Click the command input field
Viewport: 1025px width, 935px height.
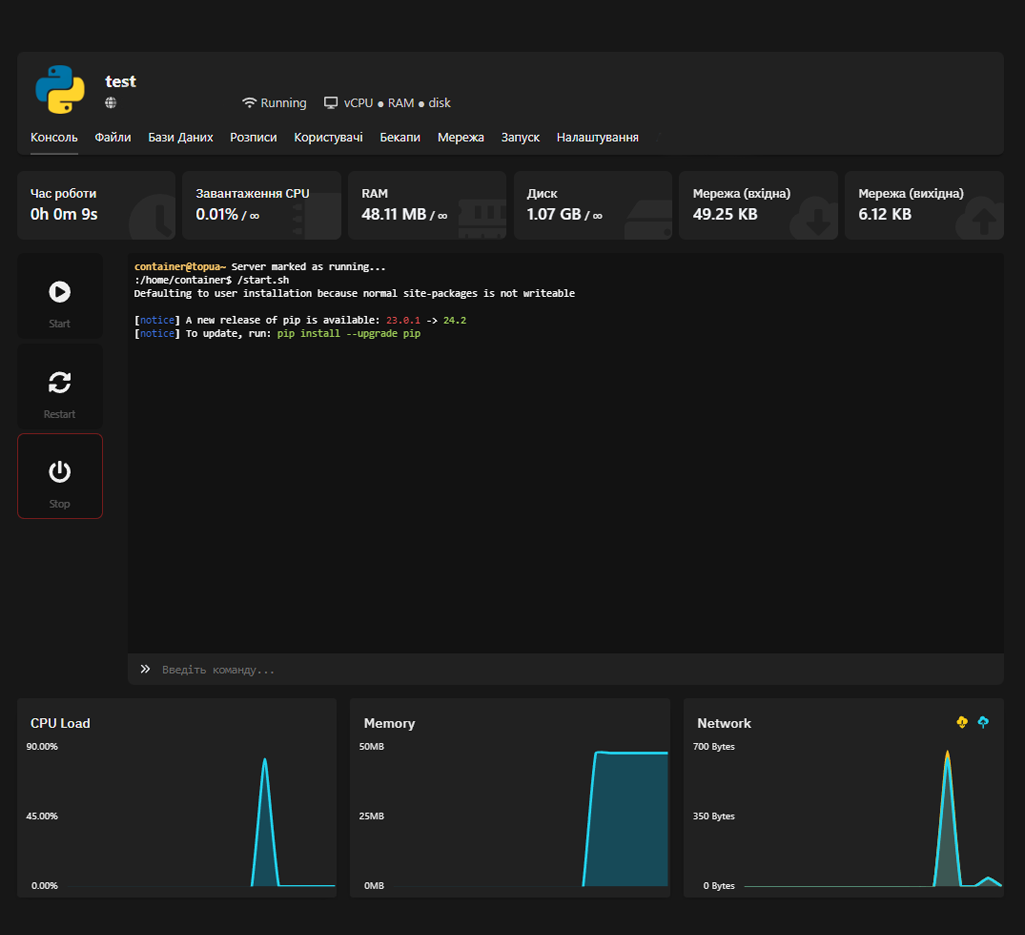click(x=570, y=669)
